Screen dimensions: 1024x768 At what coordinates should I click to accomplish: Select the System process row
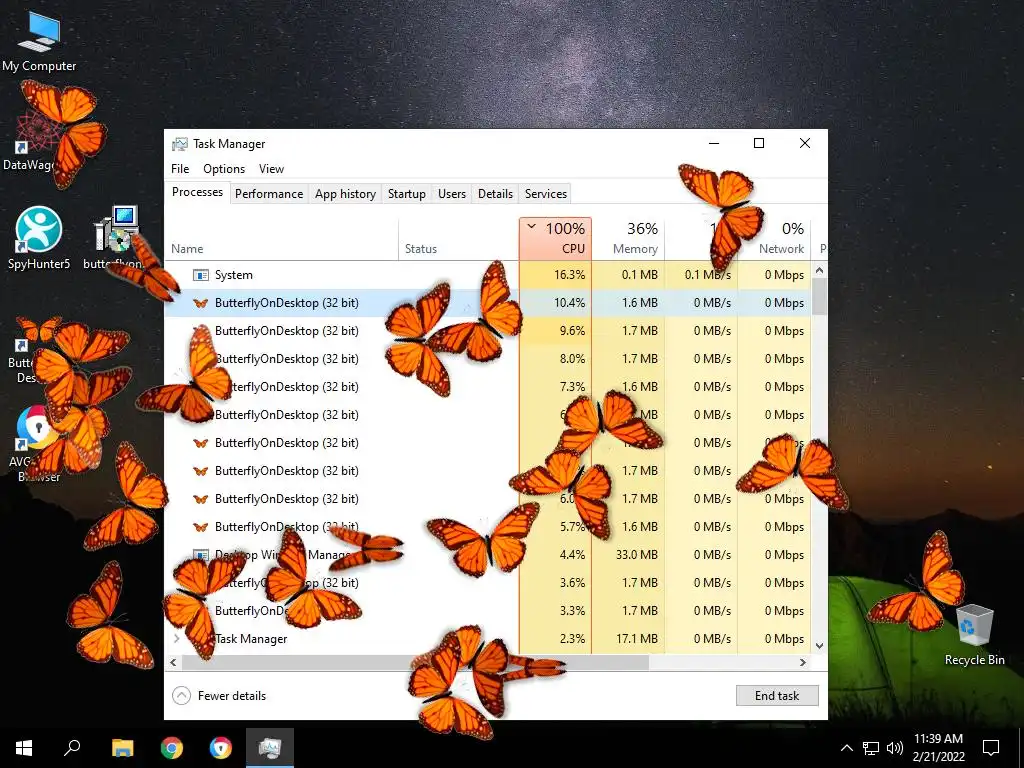pos(488,275)
